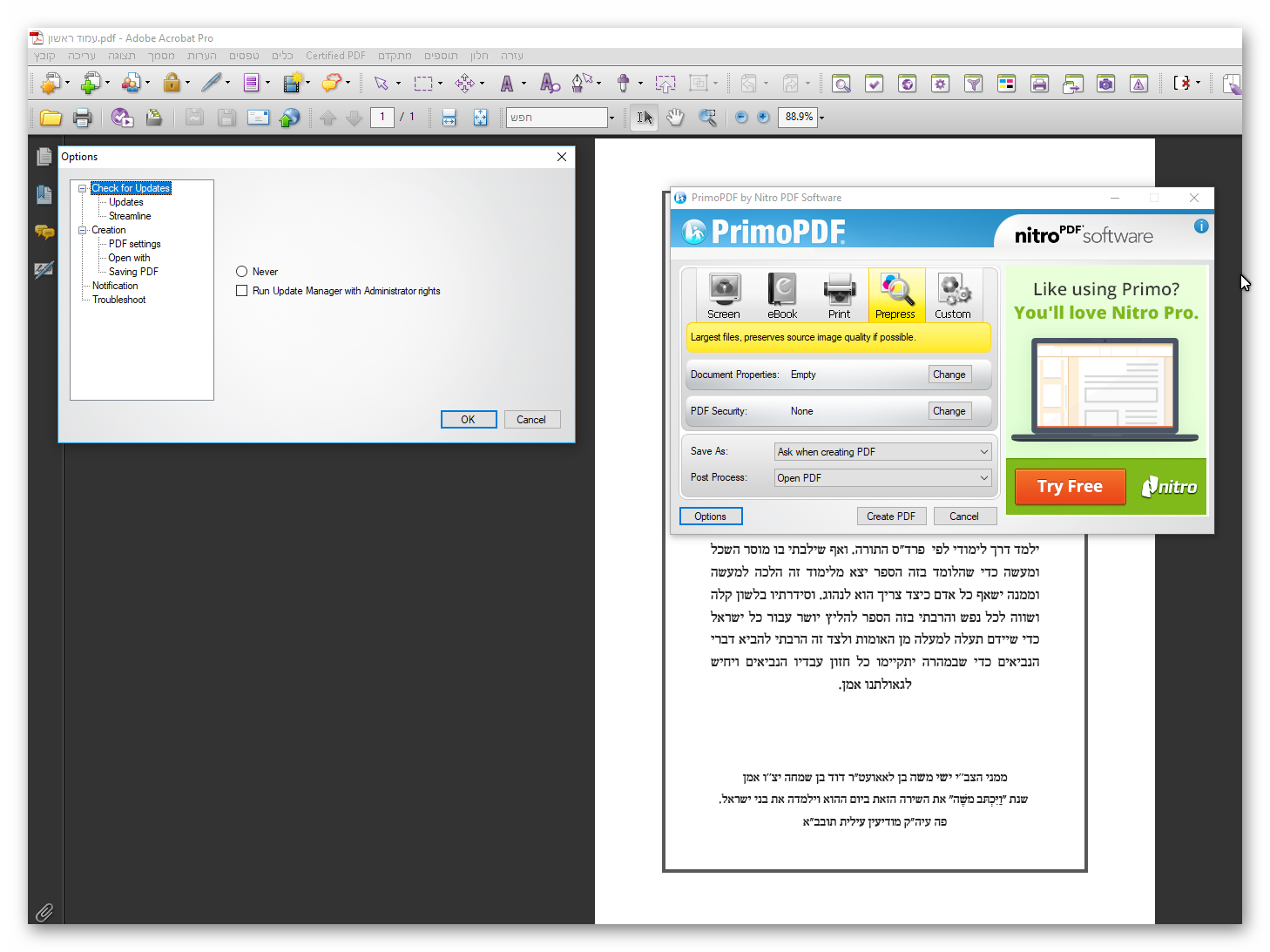Select Troubleshoot in the Options tree
The height and width of the screenshot is (952, 1270).
119,300
